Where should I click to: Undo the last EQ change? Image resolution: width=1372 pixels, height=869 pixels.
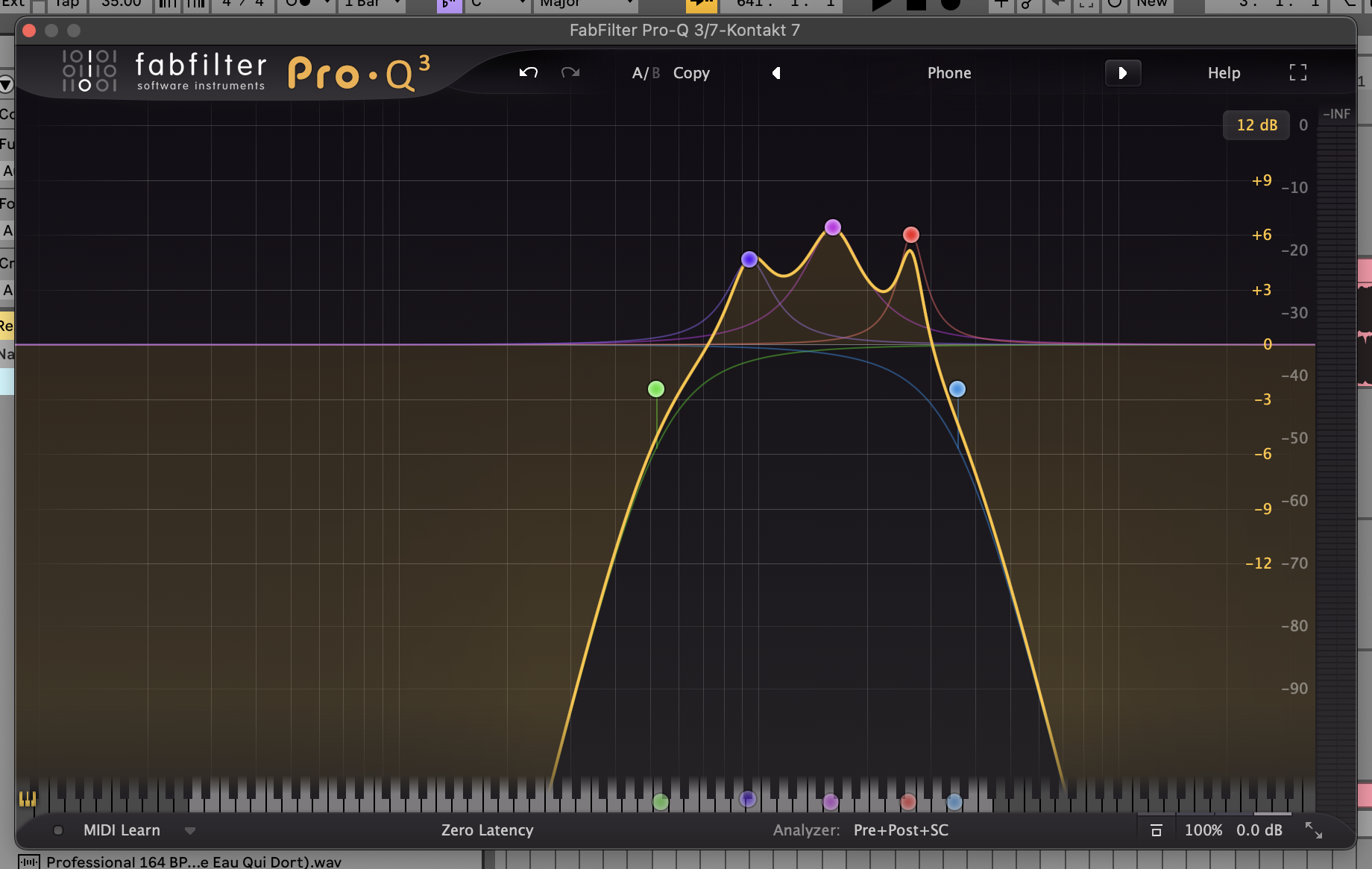pyautogui.click(x=529, y=72)
